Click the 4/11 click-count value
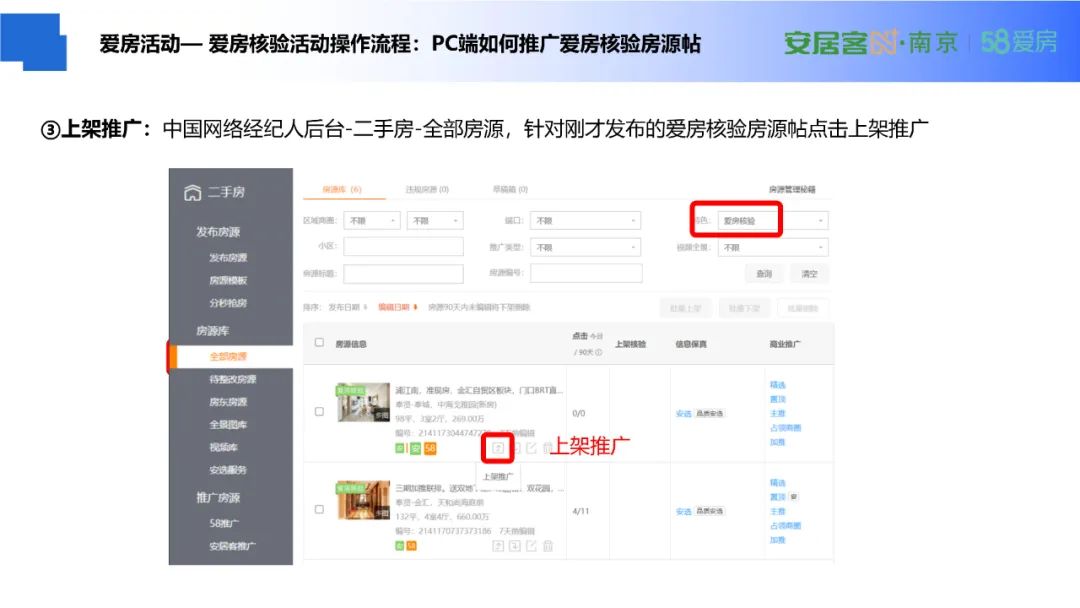This screenshot has height=608, width=1080. click(x=581, y=512)
